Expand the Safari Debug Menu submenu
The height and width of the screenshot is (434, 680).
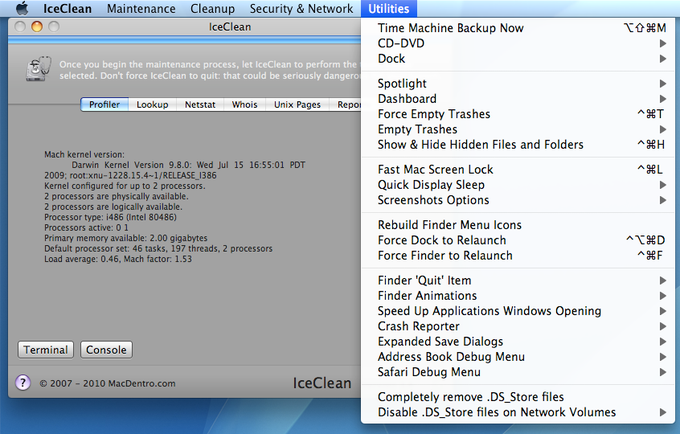tap(519, 372)
